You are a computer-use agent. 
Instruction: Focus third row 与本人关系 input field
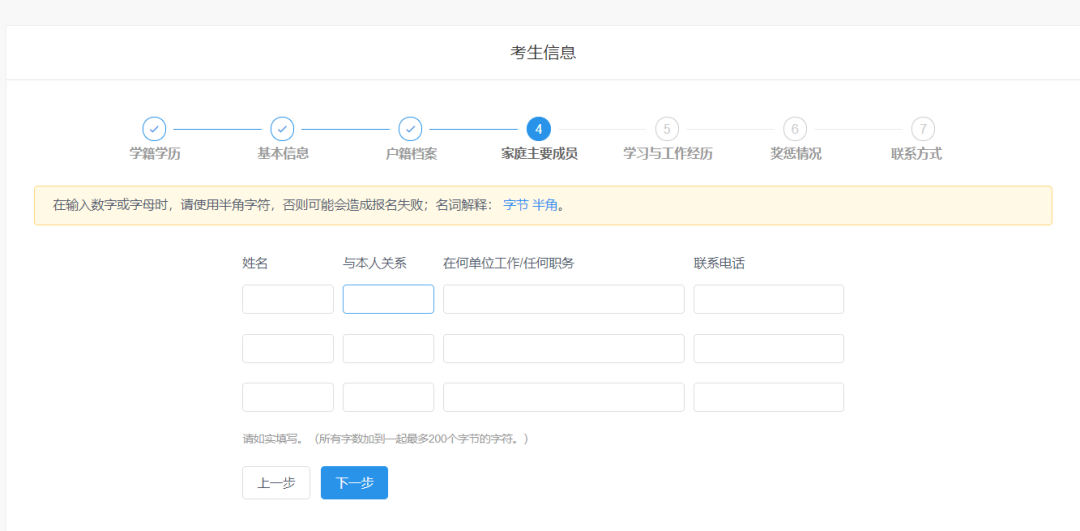click(x=388, y=397)
